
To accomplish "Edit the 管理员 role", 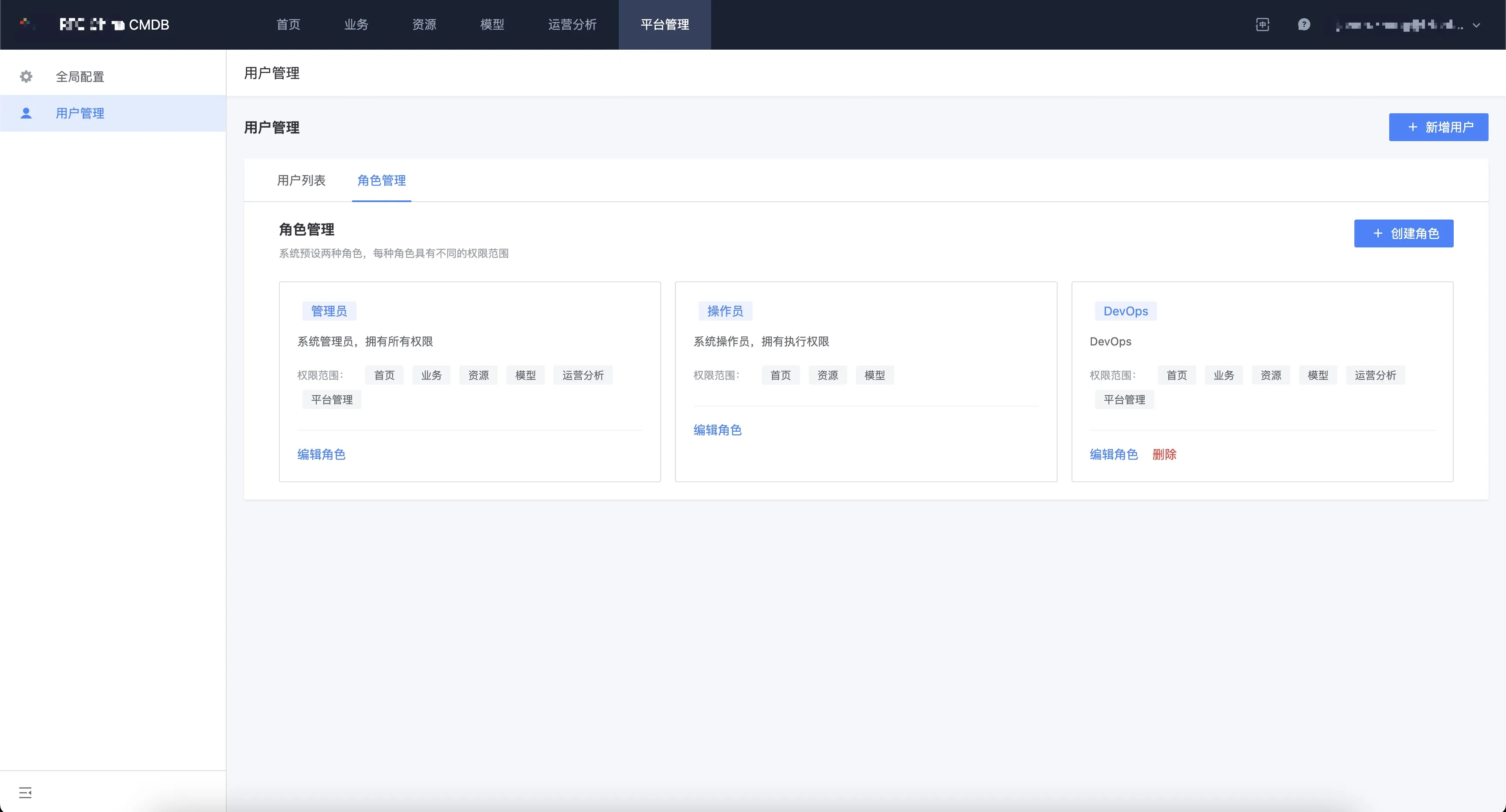I will click(321, 454).
